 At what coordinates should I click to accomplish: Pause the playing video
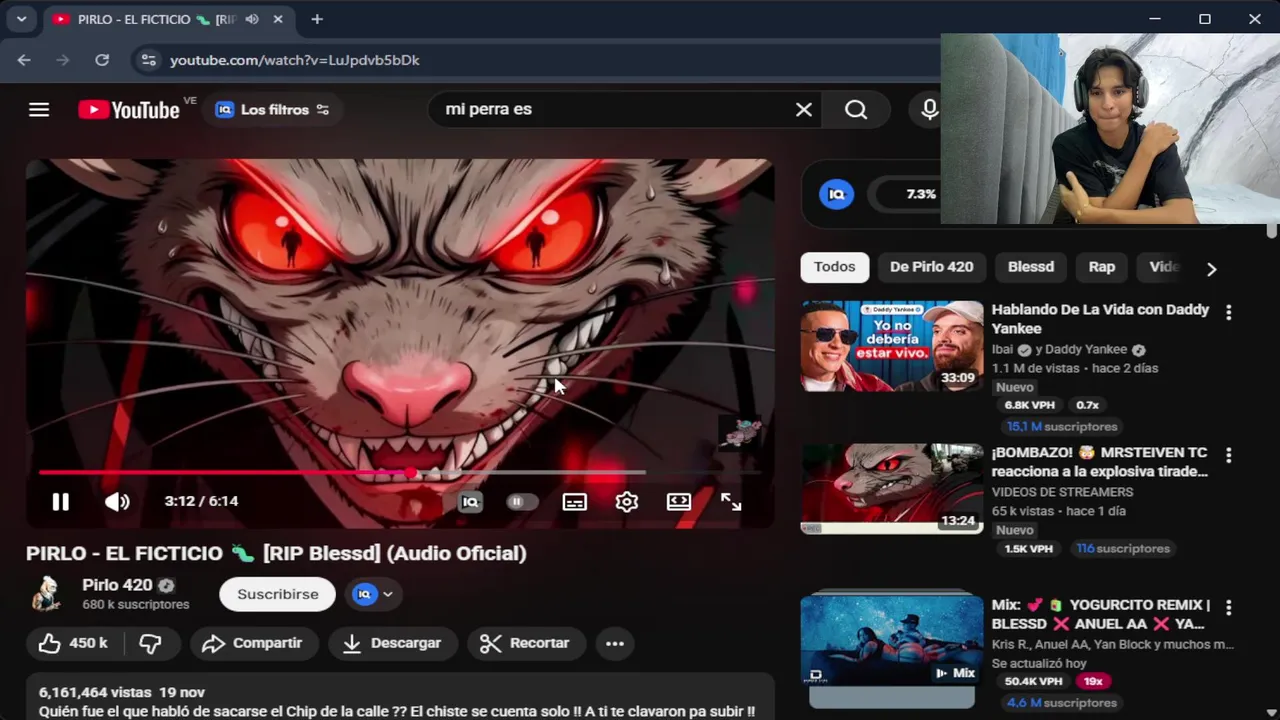(x=61, y=502)
